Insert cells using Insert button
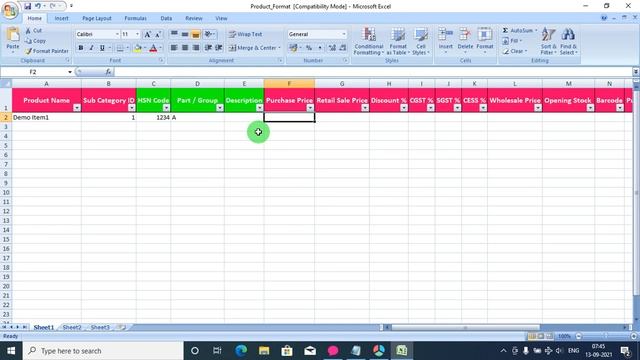 446,40
